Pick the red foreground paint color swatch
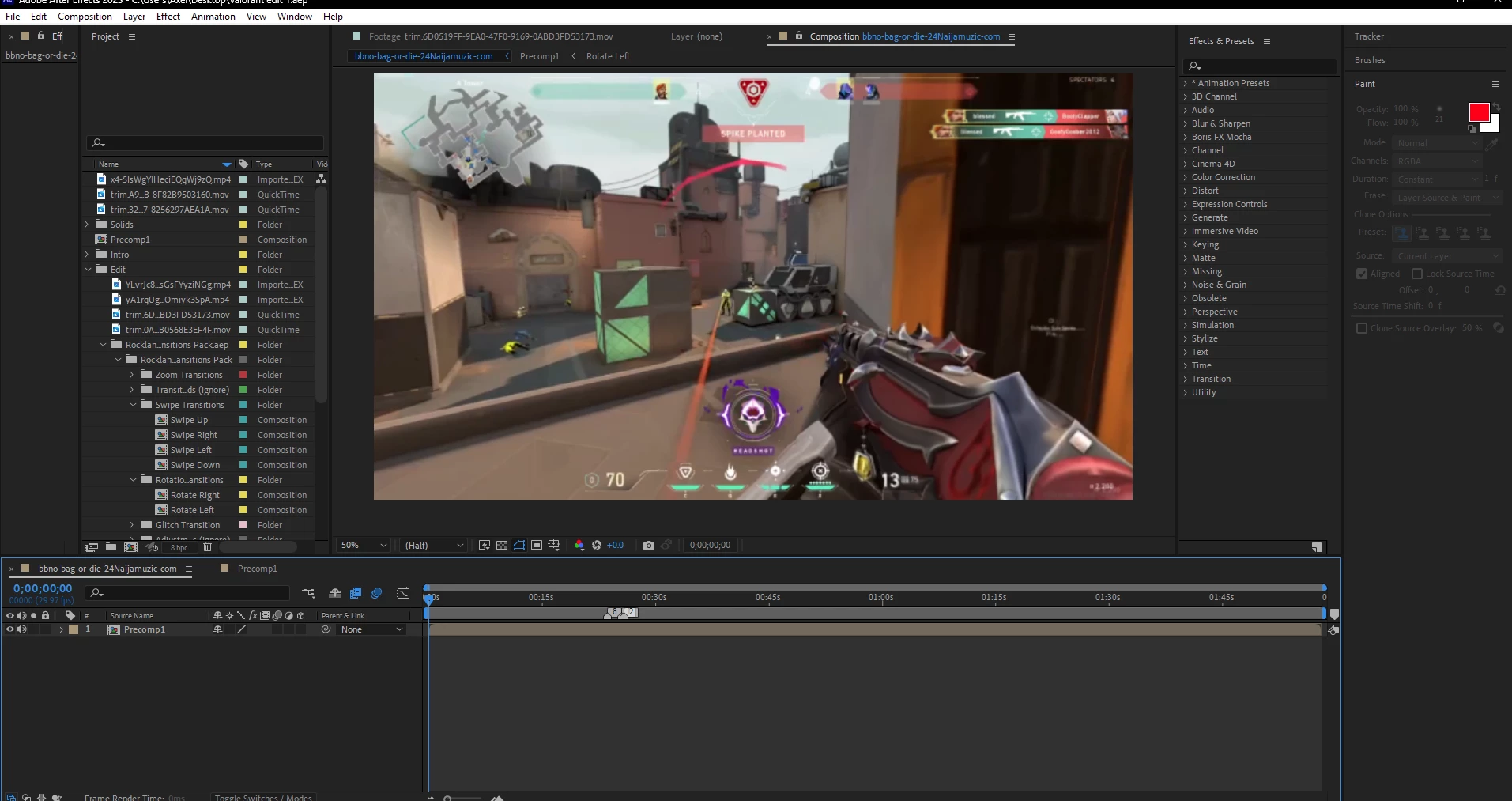 pyautogui.click(x=1479, y=112)
